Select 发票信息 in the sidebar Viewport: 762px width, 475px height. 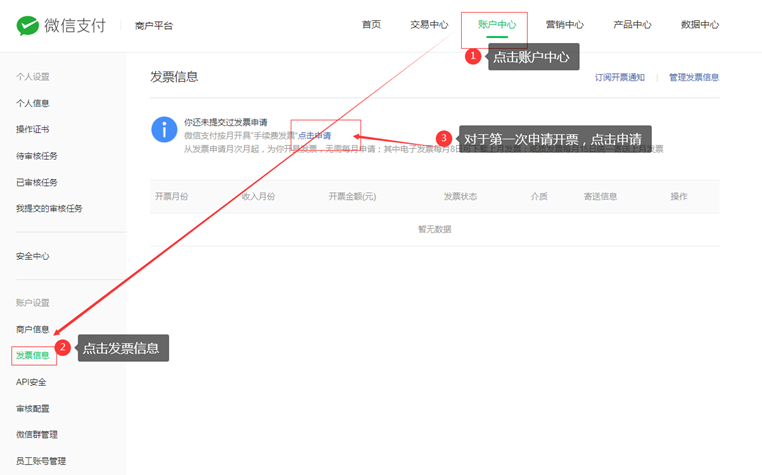pos(33,355)
